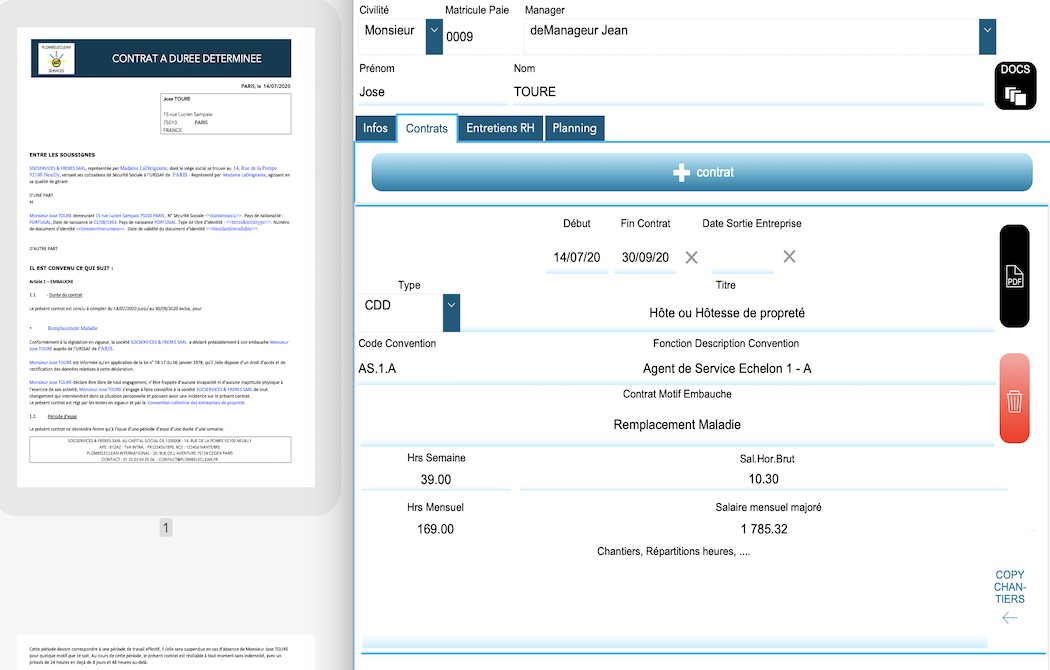The image size is (1050, 670).
Task: Select the Entretiens RH tab
Action: (x=500, y=128)
